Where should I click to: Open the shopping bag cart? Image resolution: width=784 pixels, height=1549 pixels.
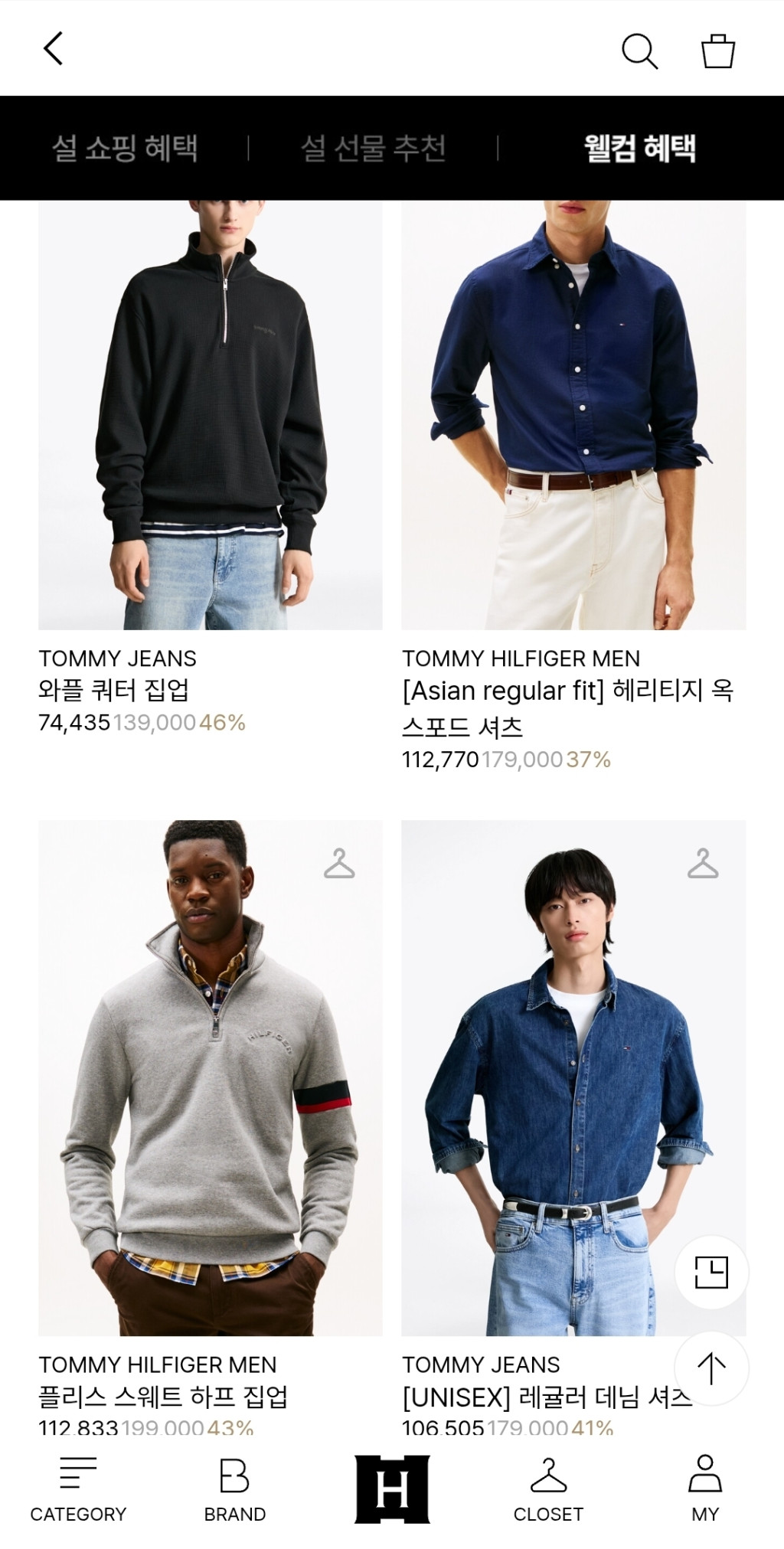point(718,51)
